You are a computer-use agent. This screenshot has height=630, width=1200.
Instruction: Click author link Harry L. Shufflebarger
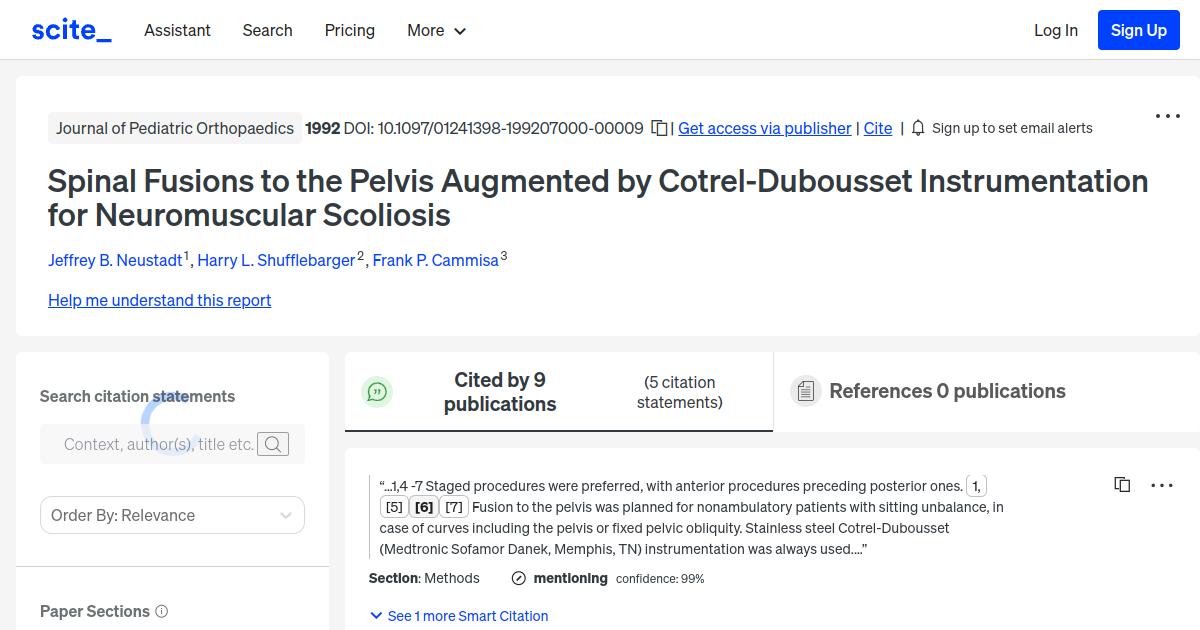click(276, 260)
